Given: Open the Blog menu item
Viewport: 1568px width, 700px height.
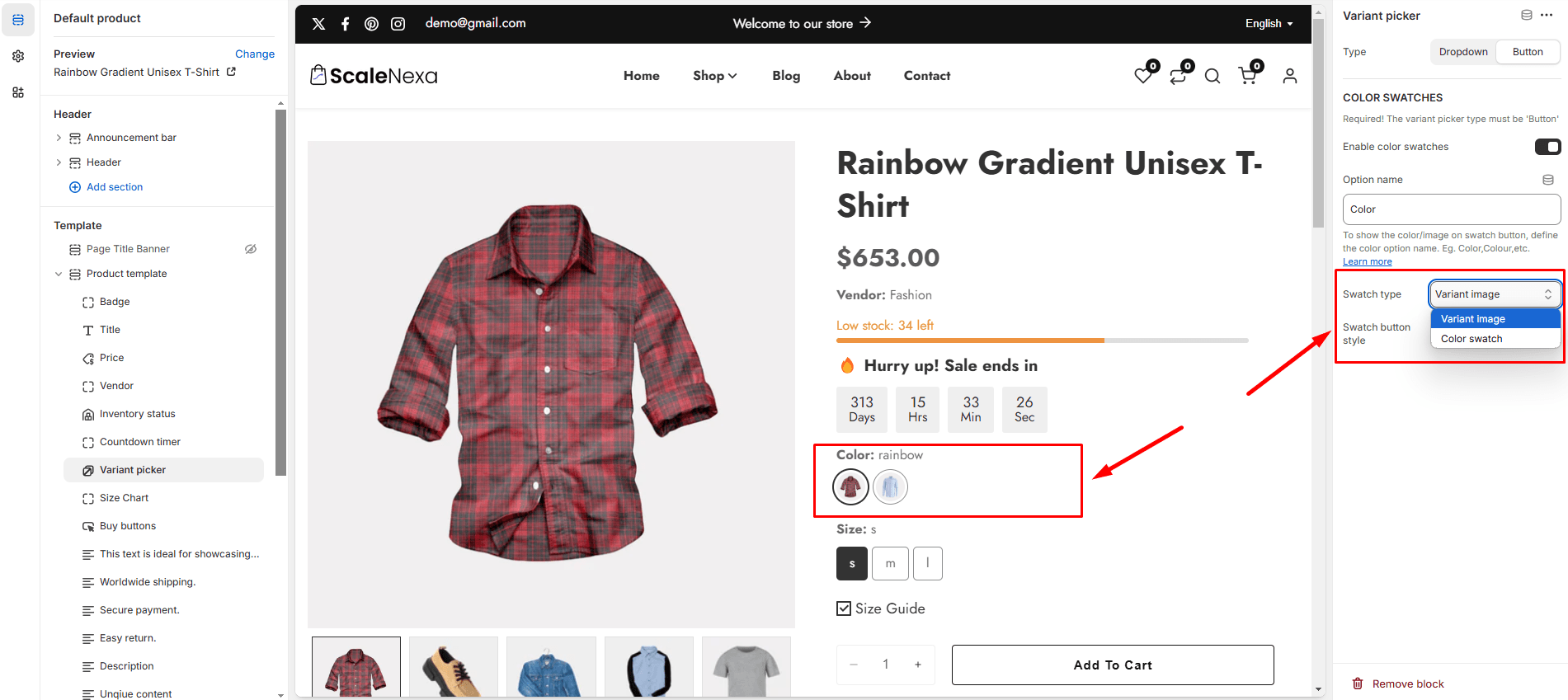Looking at the screenshot, I should (x=786, y=76).
